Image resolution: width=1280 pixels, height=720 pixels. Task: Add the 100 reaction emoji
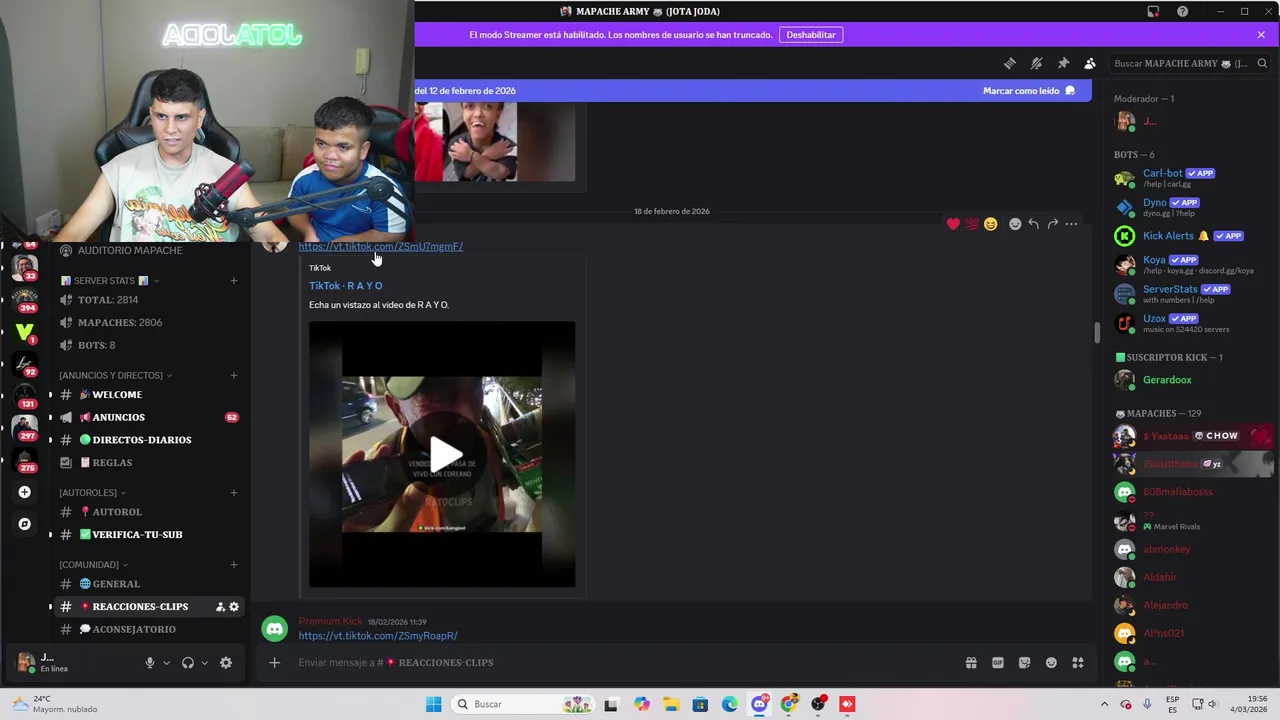coord(972,224)
